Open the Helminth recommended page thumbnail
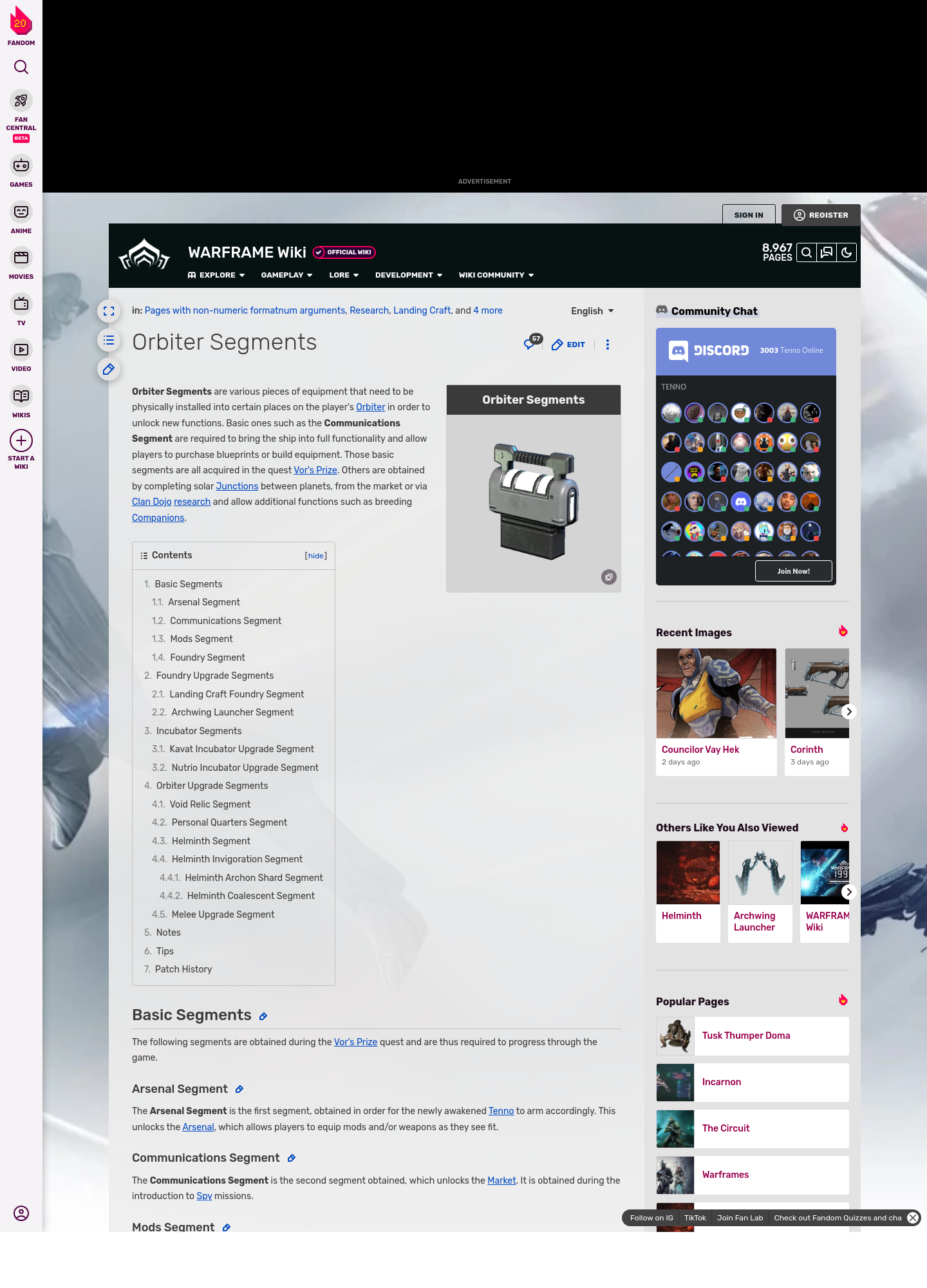 [x=688, y=873]
